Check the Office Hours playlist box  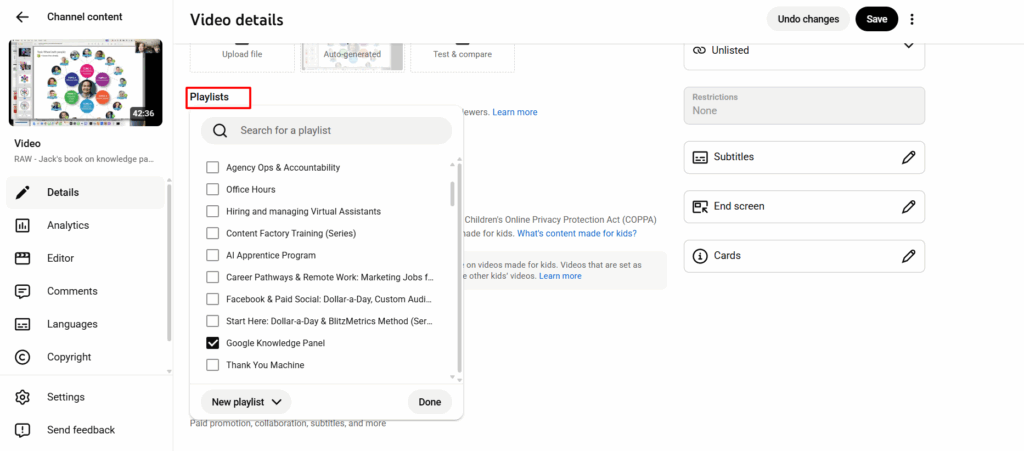coord(213,189)
